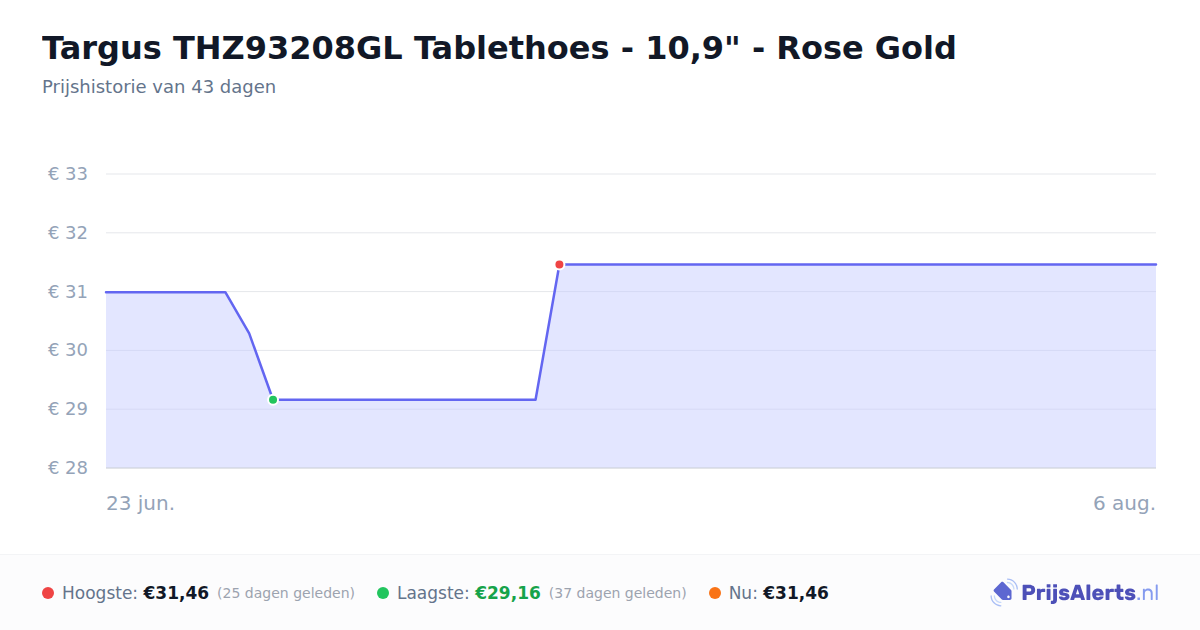1200x630 pixels.
Task: Click the € 31 axis label
Action: point(68,292)
